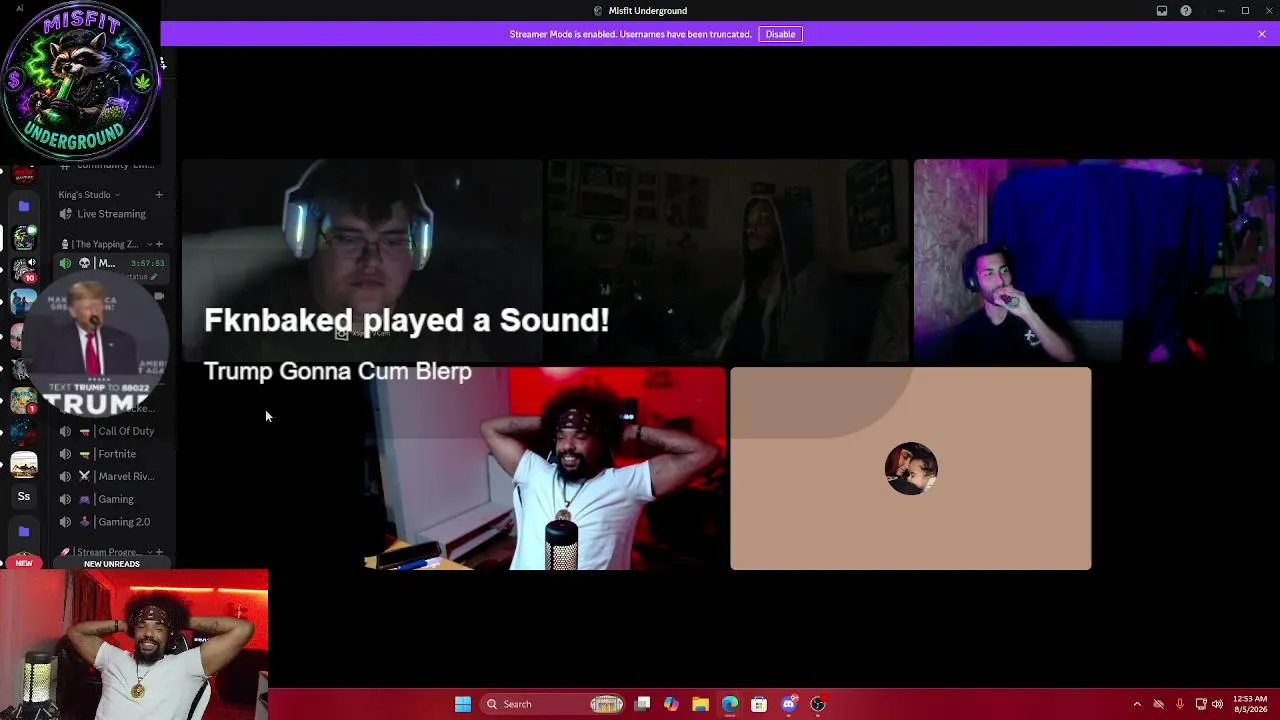Click the 'Trump Gonna Cum Blerp' text
Image resolution: width=1280 pixels, height=720 pixels.
[x=337, y=371]
